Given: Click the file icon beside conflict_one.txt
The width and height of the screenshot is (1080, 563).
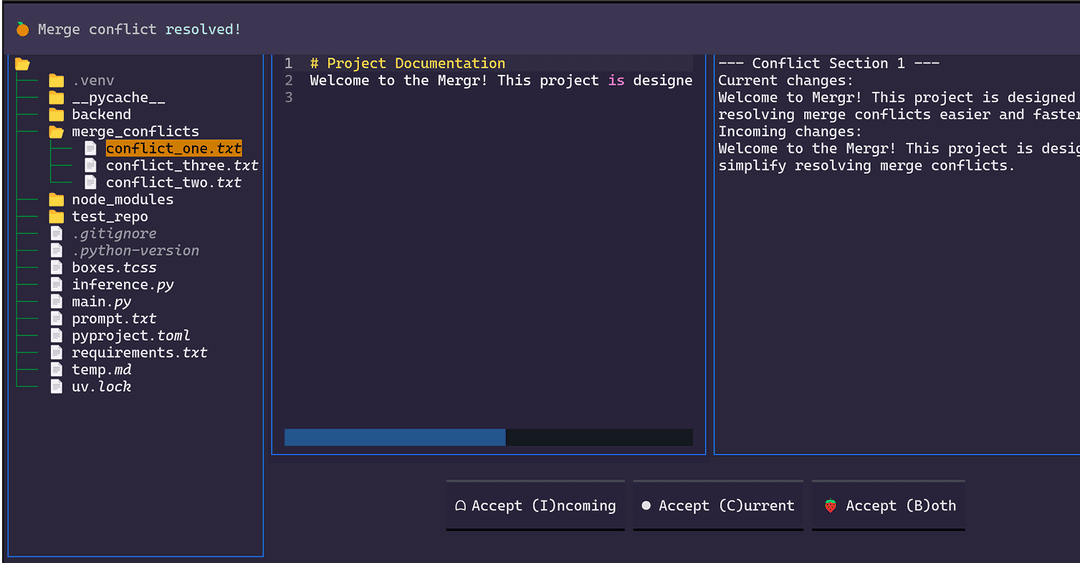Looking at the screenshot, I should pos(90,149).
